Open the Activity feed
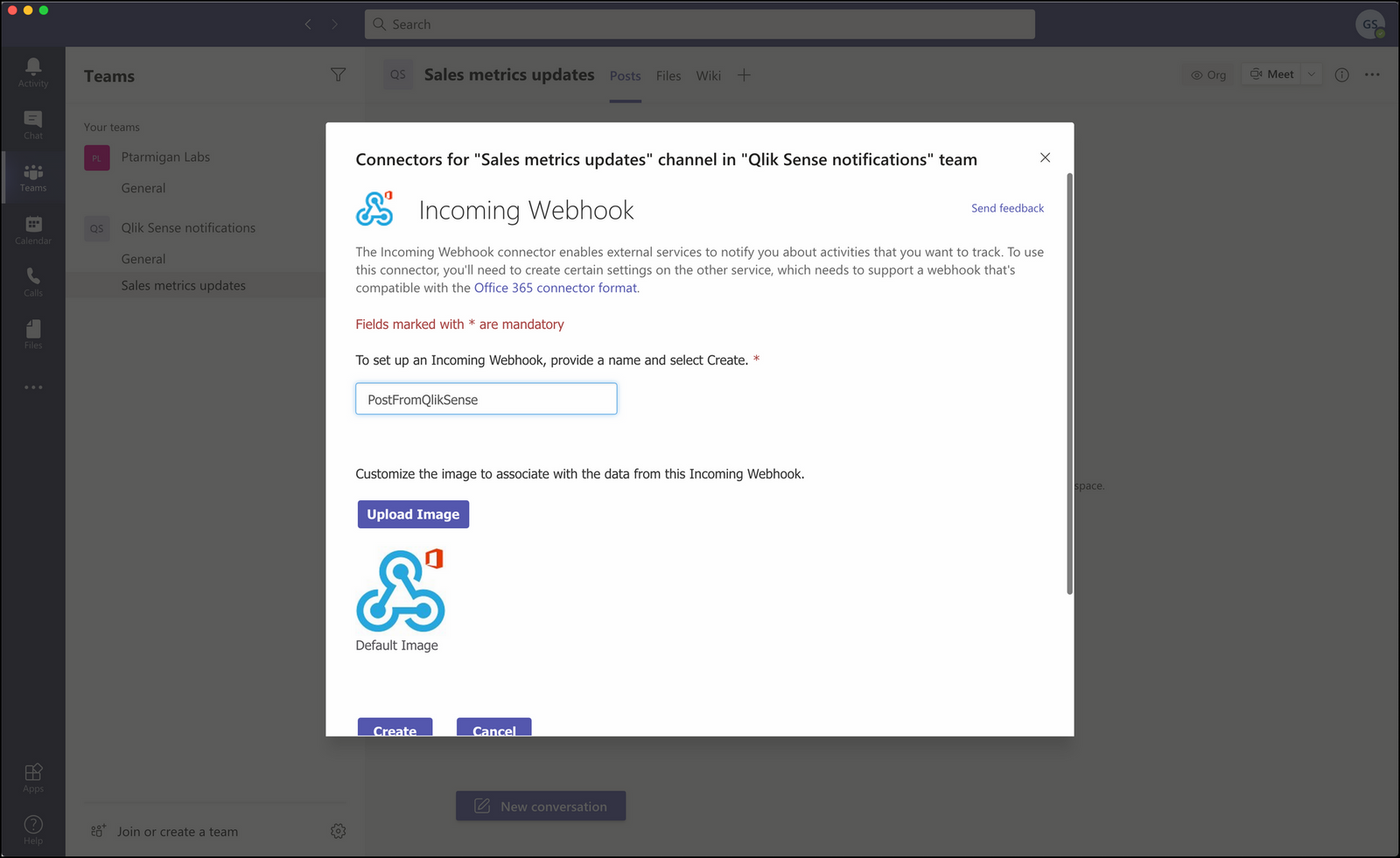 pos(32,72)
